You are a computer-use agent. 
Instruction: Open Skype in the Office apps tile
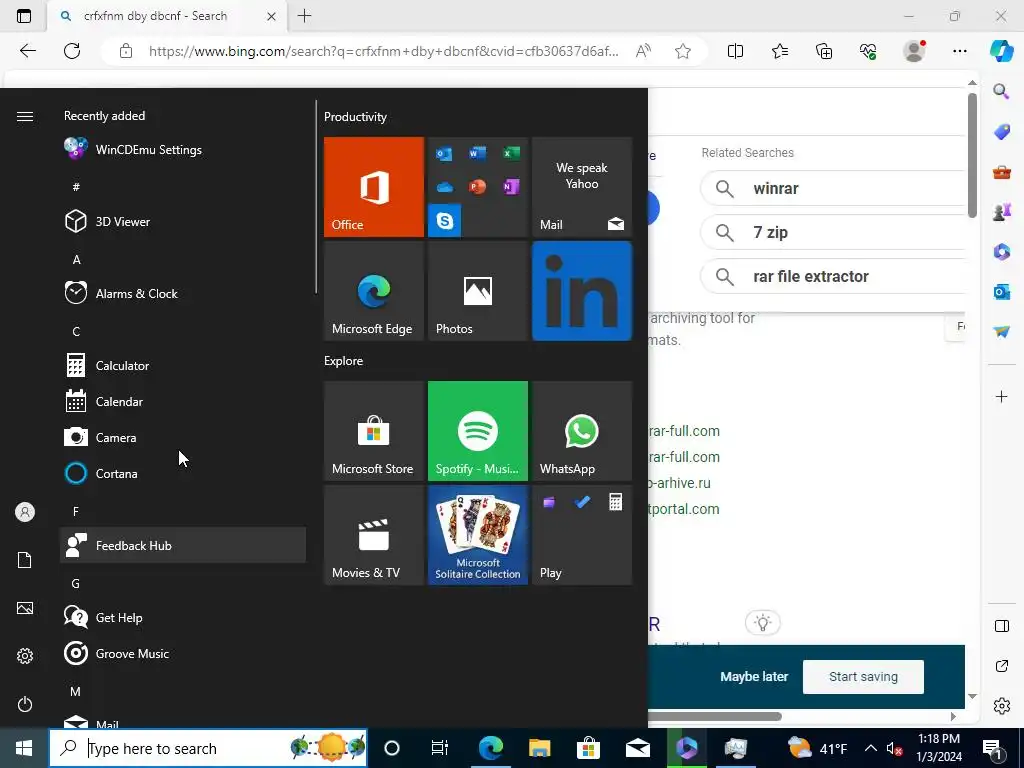(444, 221)
